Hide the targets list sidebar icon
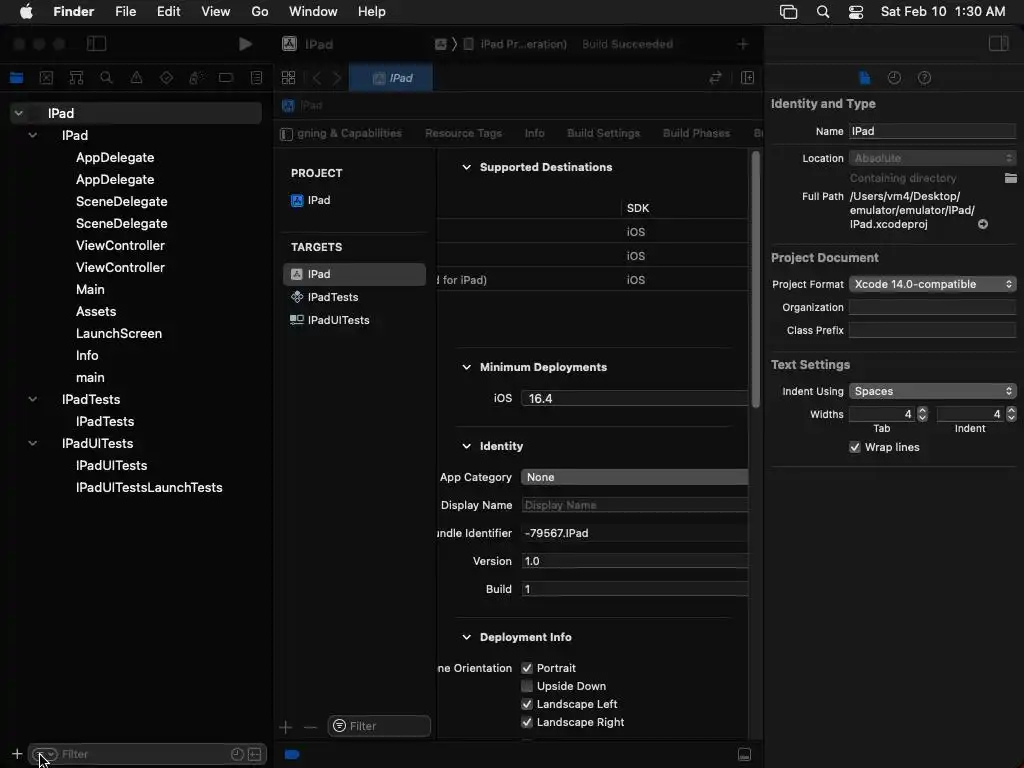This screenshot has height=768, width=1024. (x=286, y=134)
